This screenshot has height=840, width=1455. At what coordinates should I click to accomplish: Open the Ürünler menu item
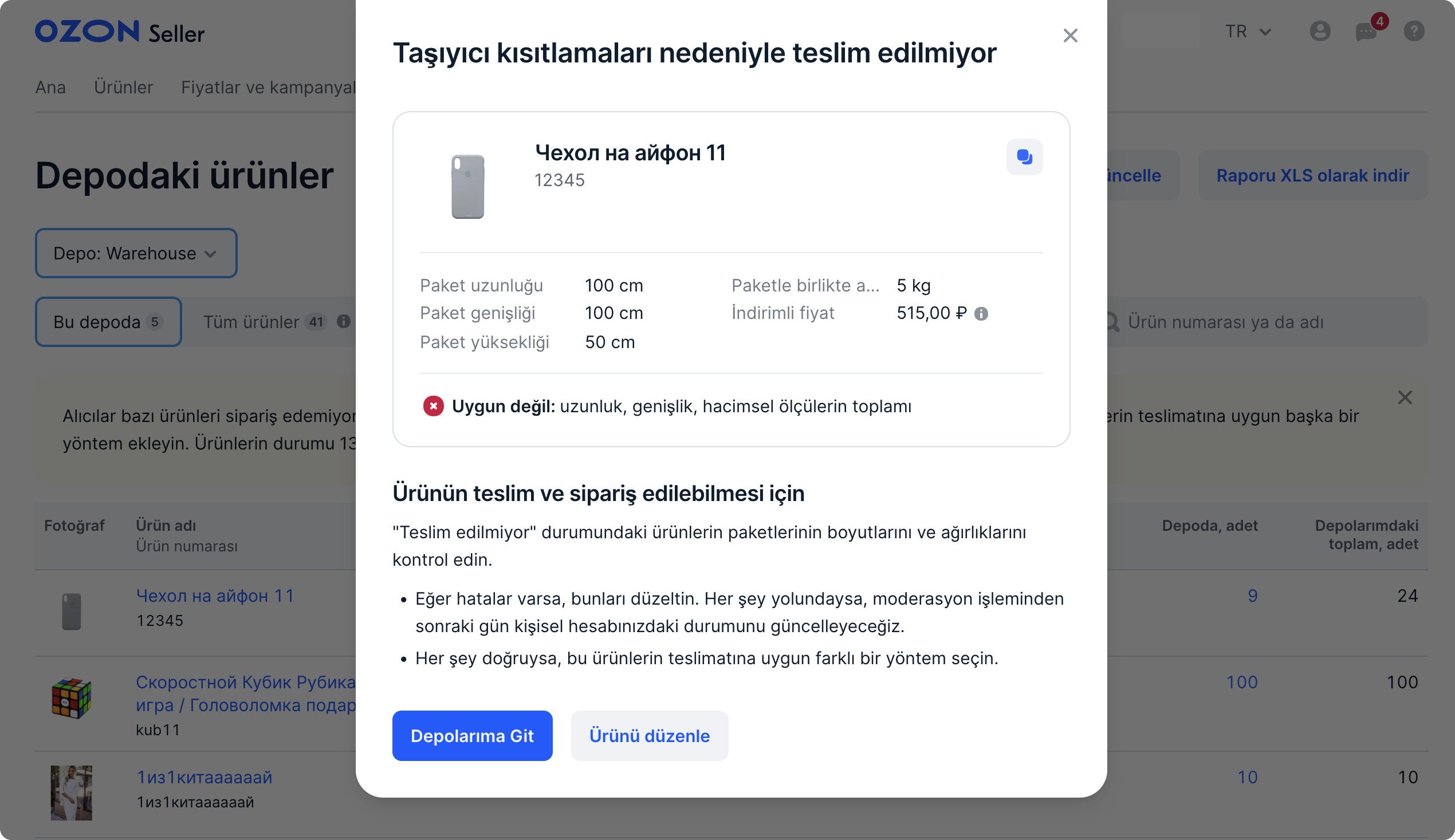coord(123,87)
